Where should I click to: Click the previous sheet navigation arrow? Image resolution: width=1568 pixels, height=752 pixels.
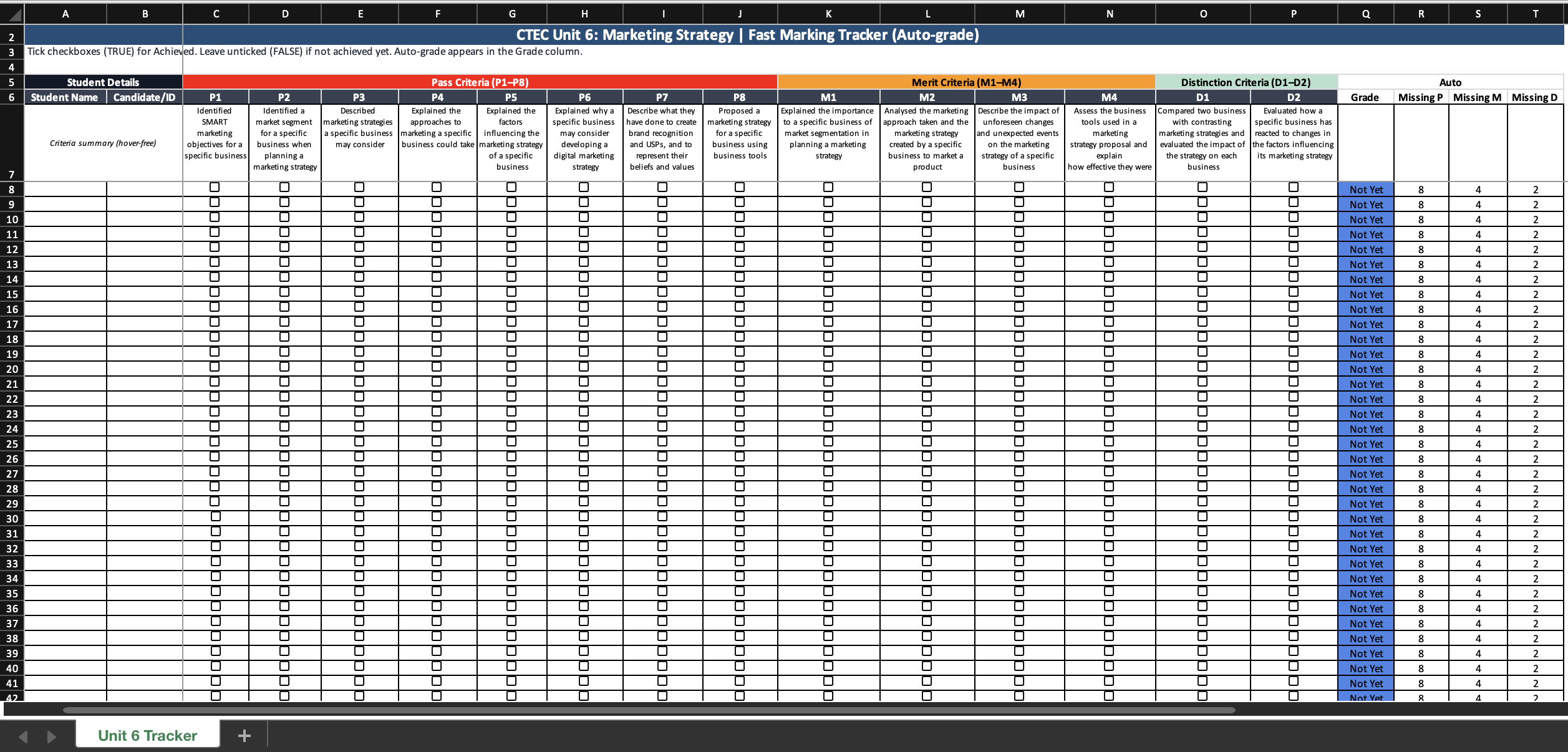click(x=23, y=736)
